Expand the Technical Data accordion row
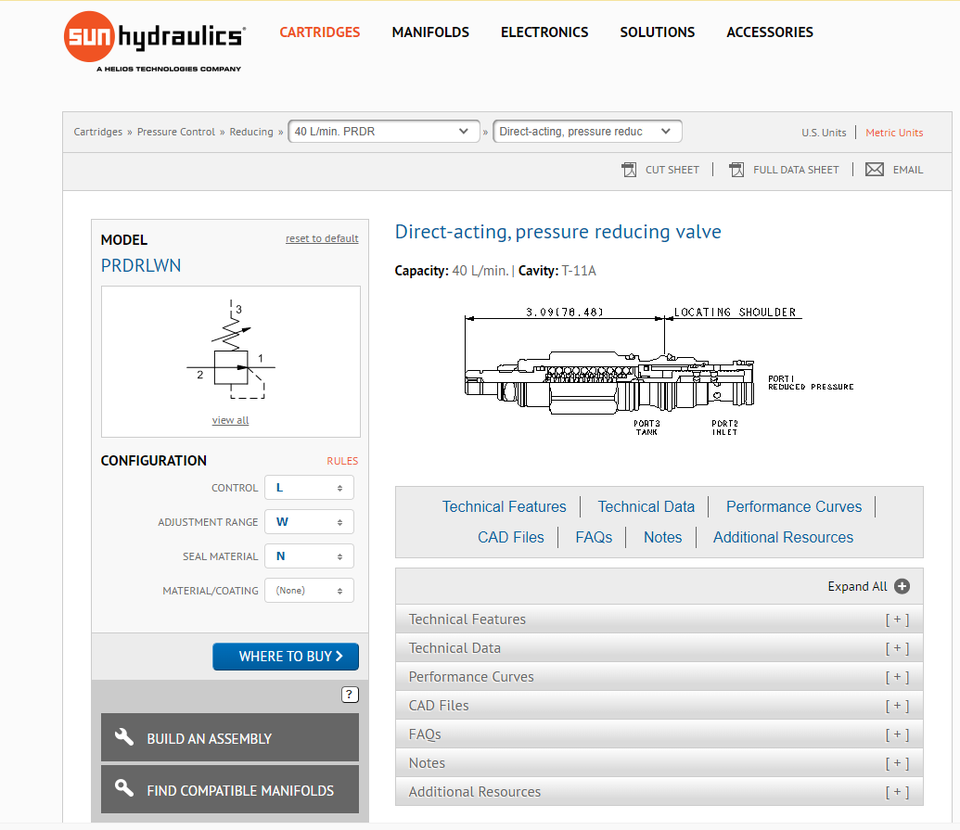 (x=659, y=648)
